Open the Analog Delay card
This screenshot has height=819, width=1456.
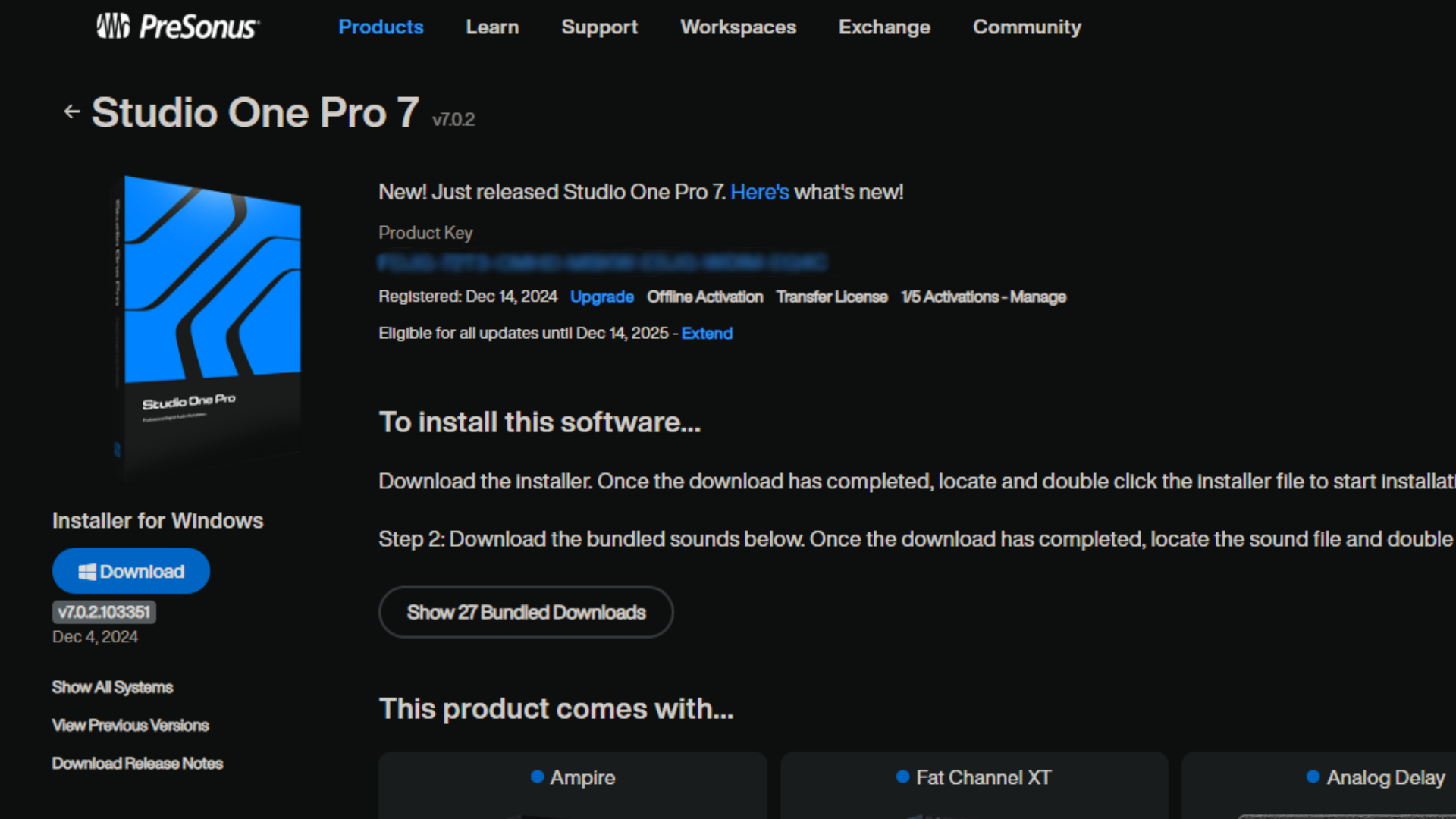point(1319,785)
